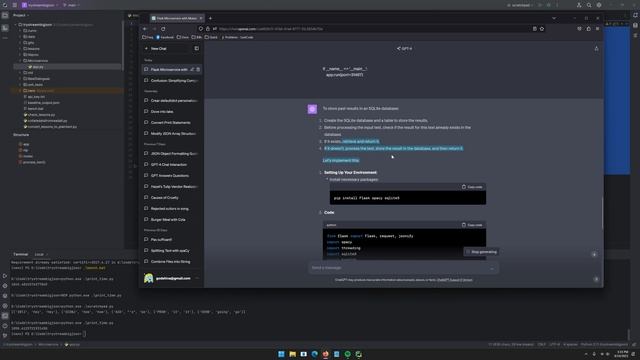
Task: Open the 'GPT Answers Questions' chat
Action: (171, 176)
